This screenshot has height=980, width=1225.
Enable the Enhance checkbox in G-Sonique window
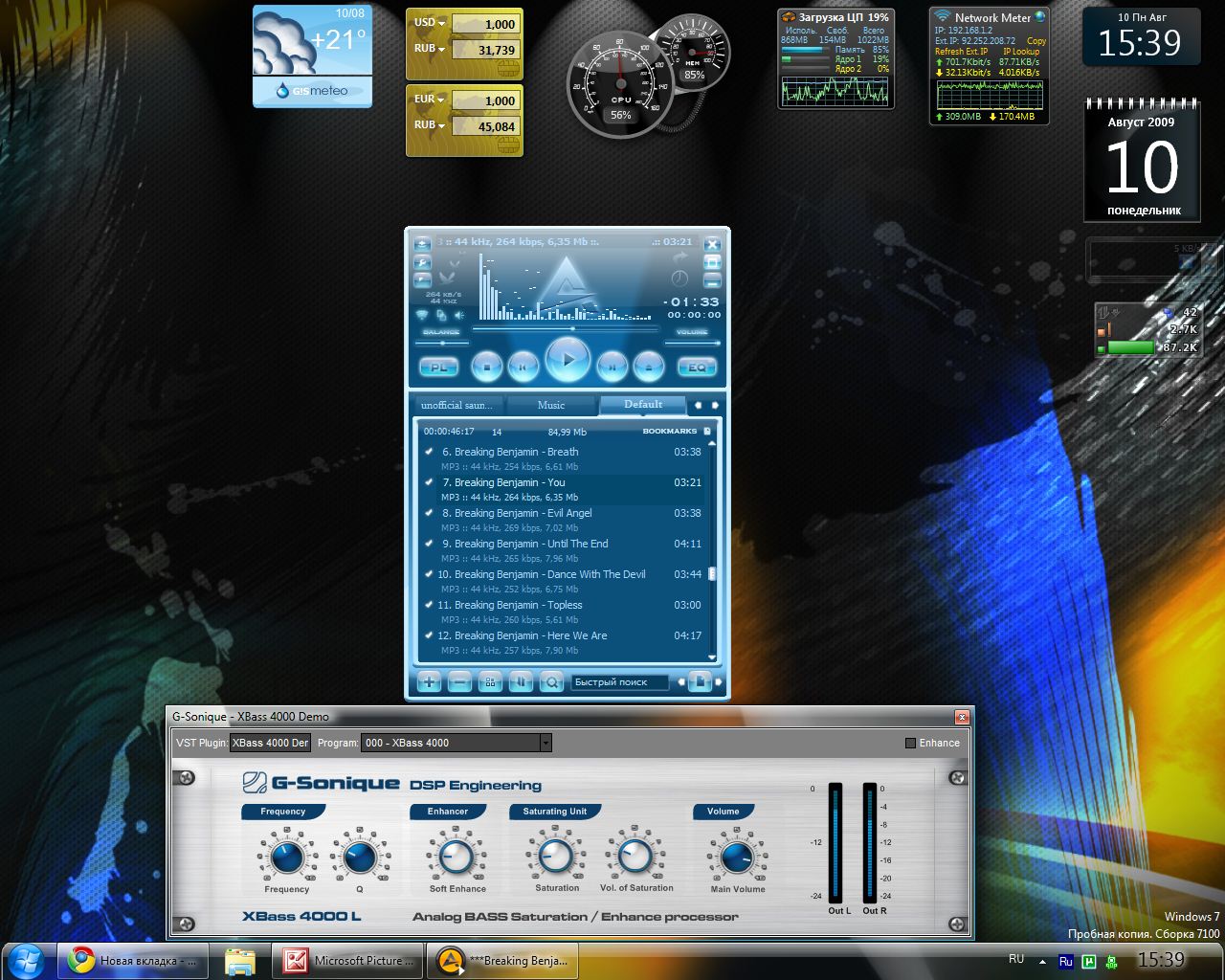click(x=910, y=743)
